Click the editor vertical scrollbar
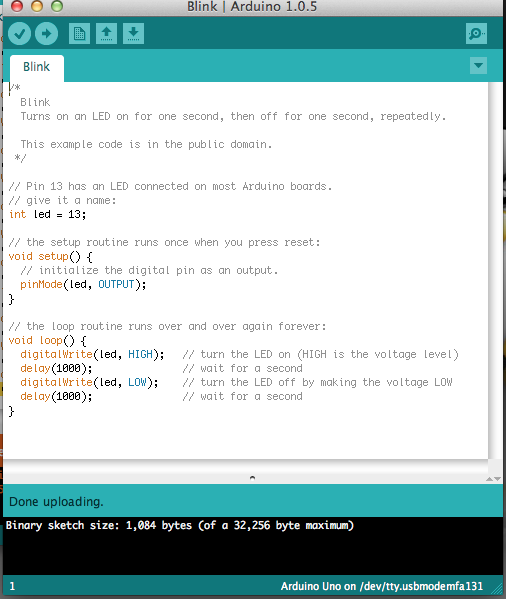506x599 pixels. click(495, 270)
